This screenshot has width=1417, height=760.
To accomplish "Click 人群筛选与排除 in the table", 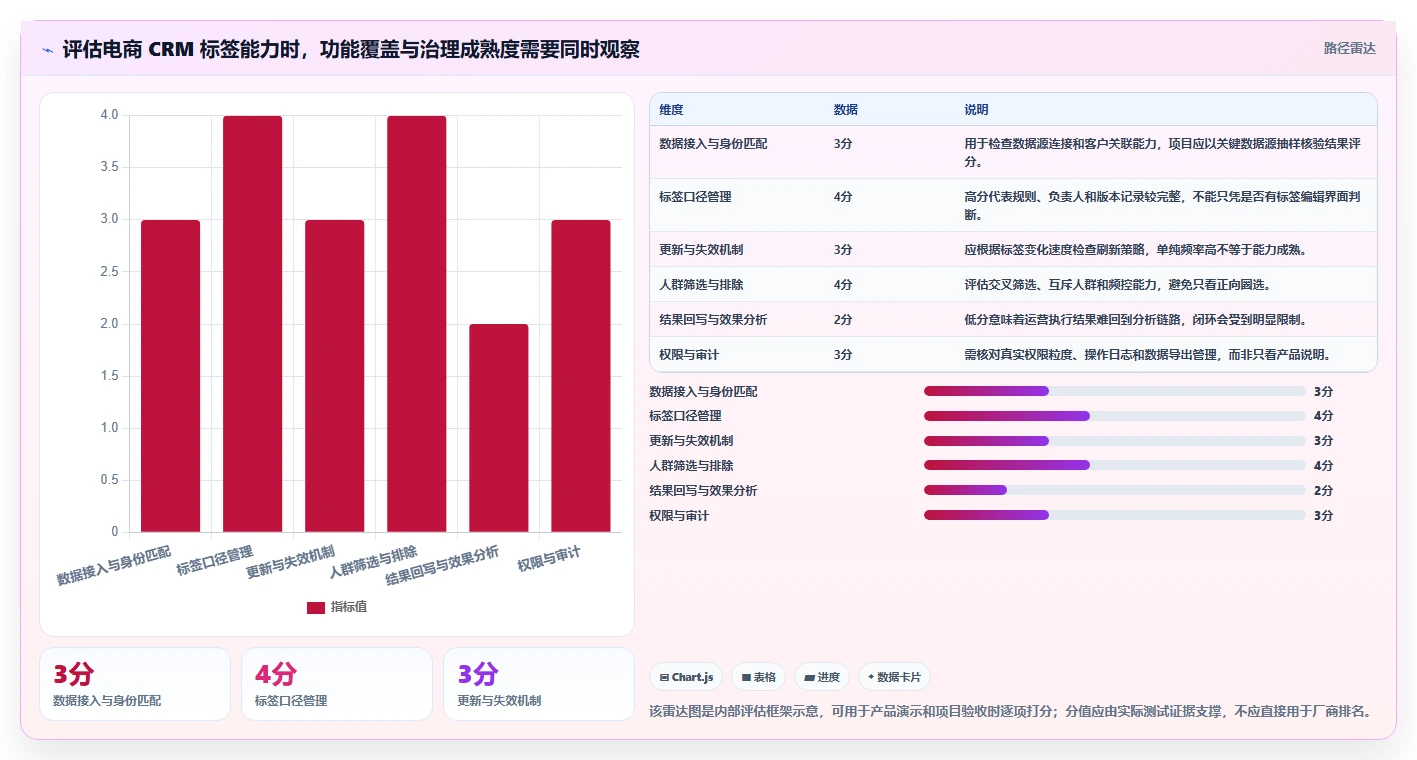I will [701, 284].
